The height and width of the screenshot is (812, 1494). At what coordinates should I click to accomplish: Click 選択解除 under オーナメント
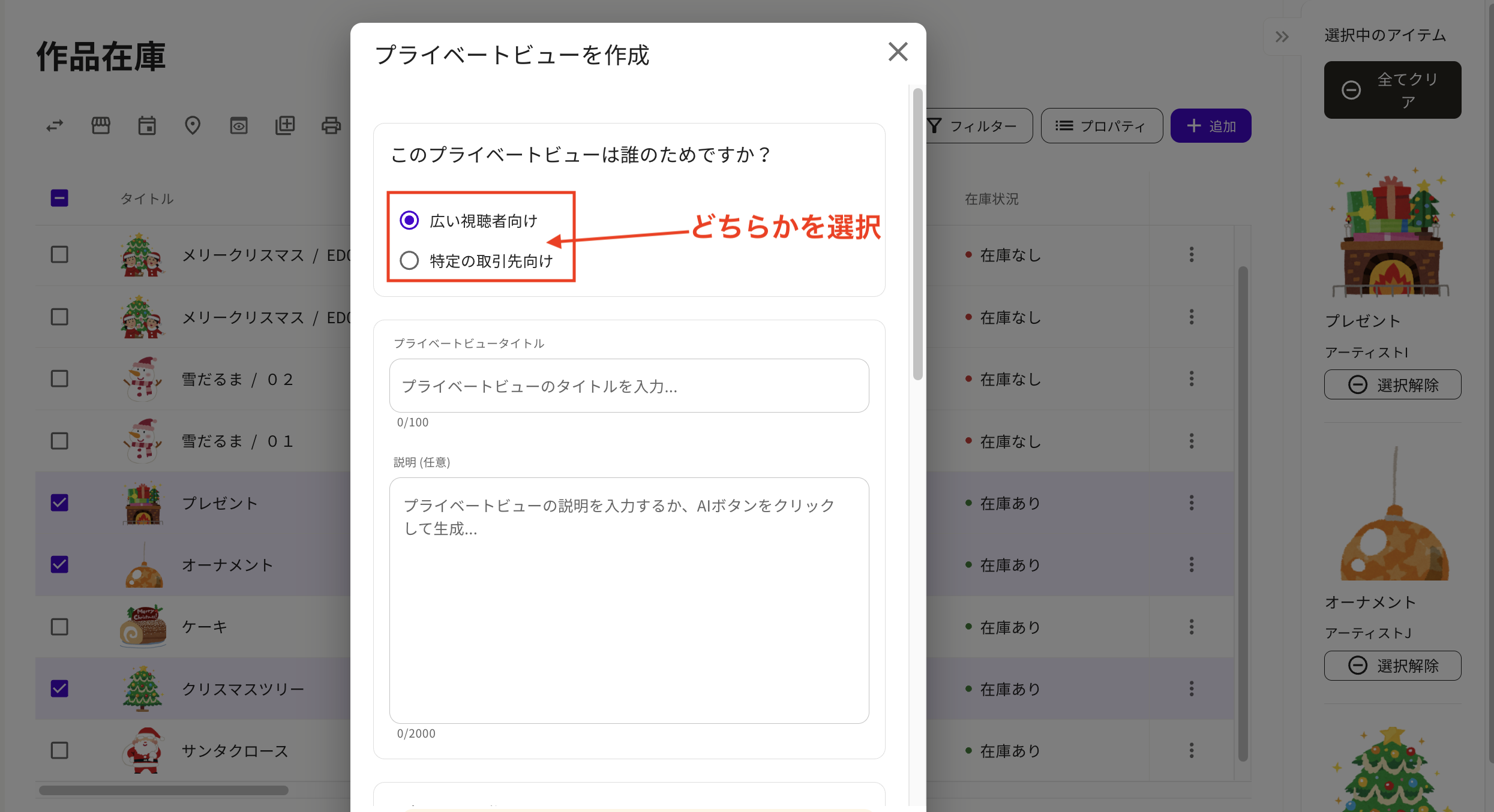pos(1392,666)
